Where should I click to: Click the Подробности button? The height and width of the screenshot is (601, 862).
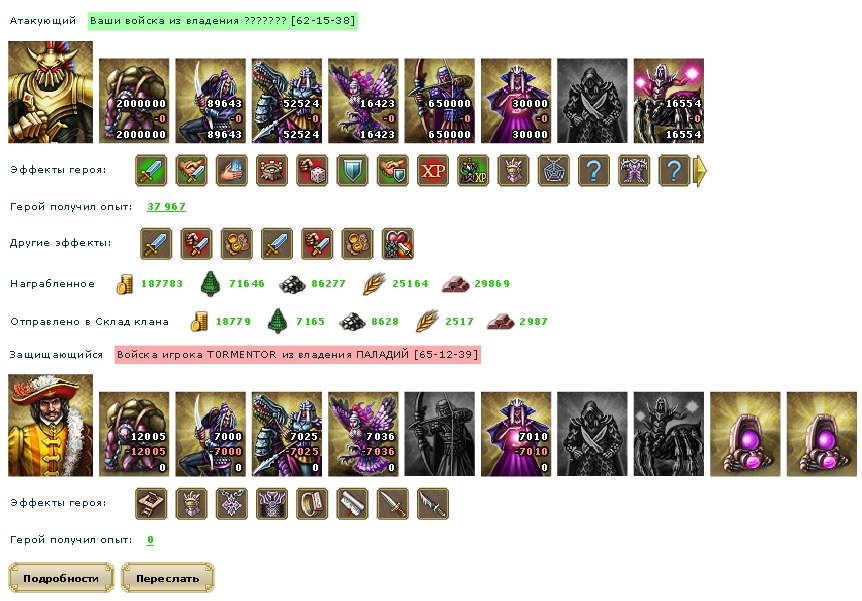tap(61, 578)
